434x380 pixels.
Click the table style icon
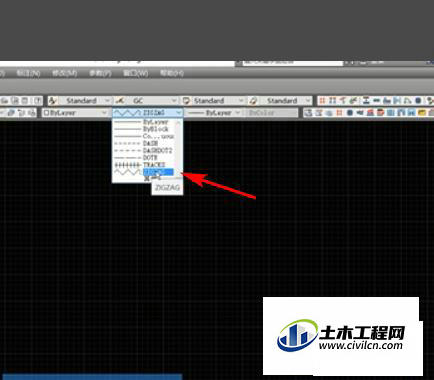pos(186,101)
